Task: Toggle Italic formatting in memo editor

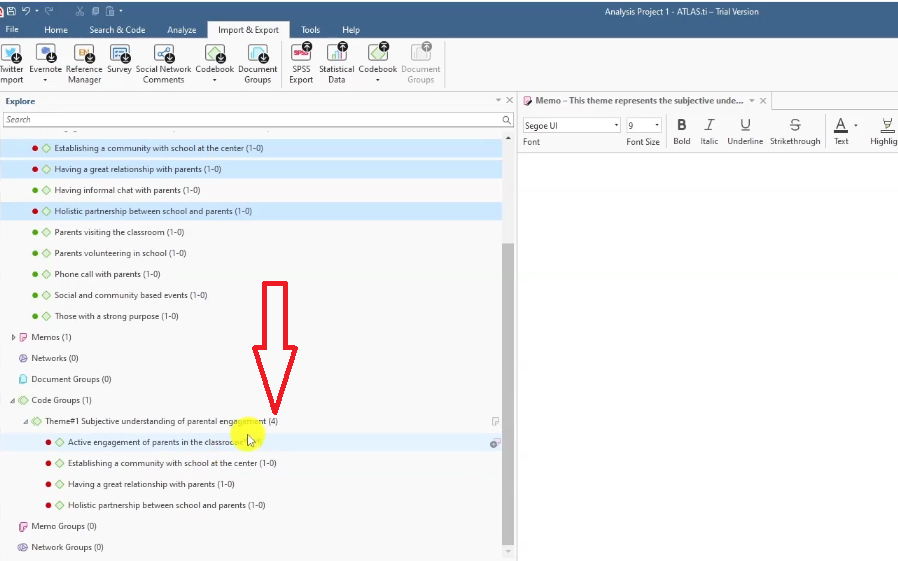Action: tap(709, 125)
